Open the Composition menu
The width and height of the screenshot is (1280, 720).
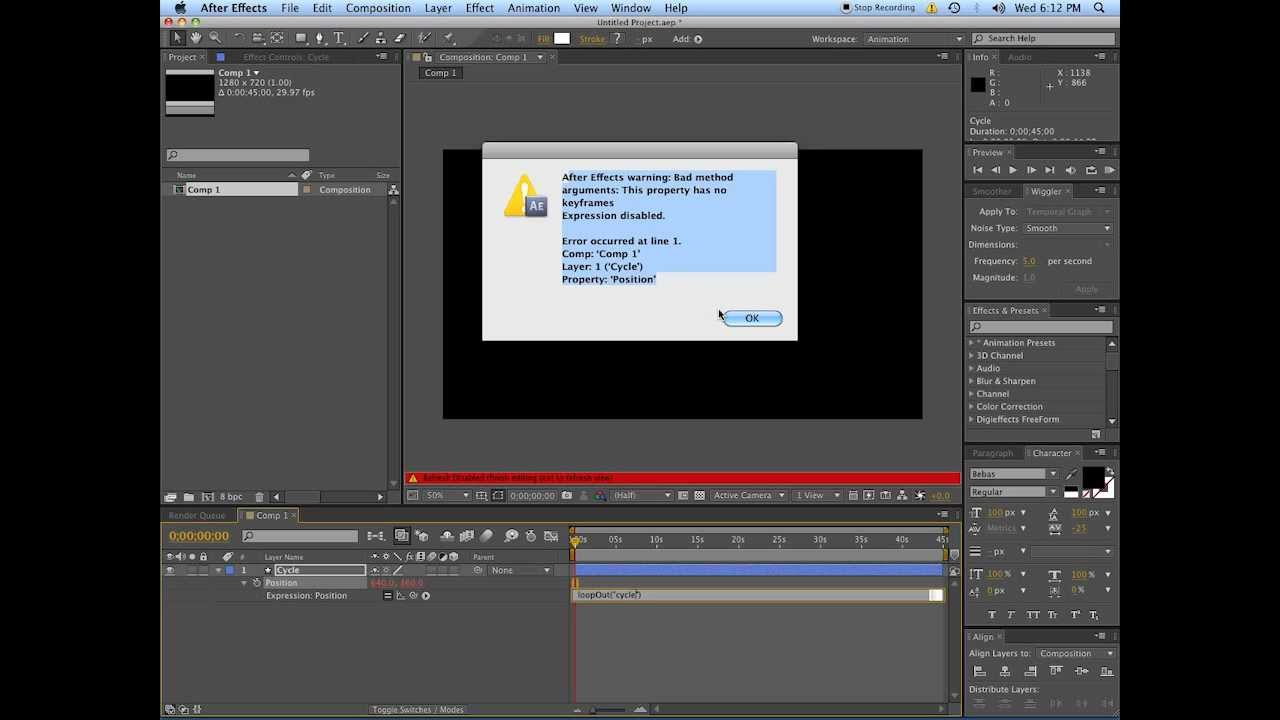(x=378, y=8)
